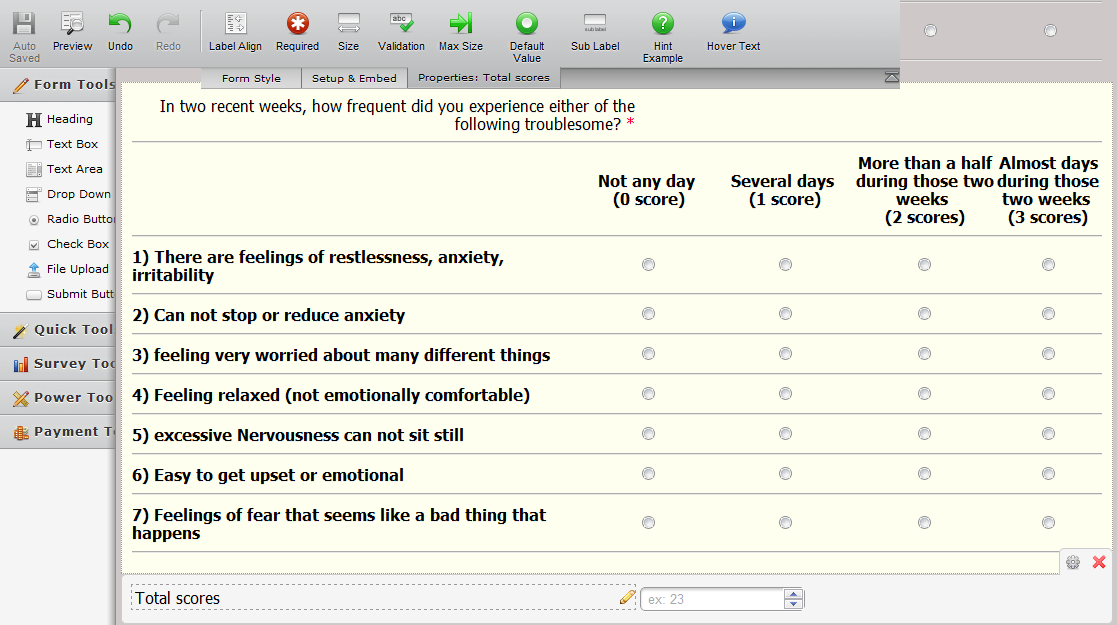Choose 3 scores for 'Can not stop' row

(1048, 314)
